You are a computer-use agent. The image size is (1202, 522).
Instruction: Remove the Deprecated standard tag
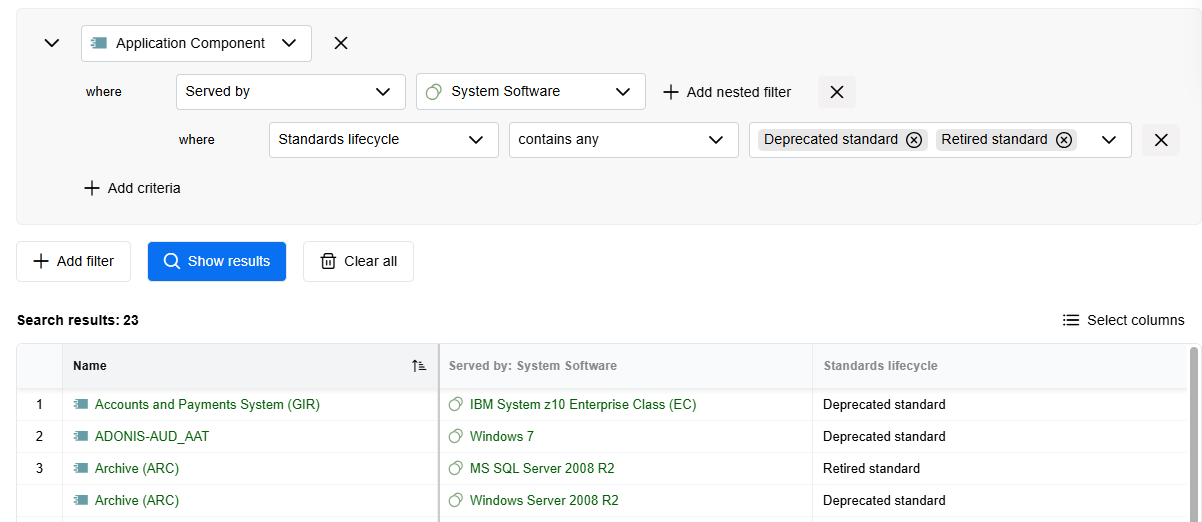point(914,140)
